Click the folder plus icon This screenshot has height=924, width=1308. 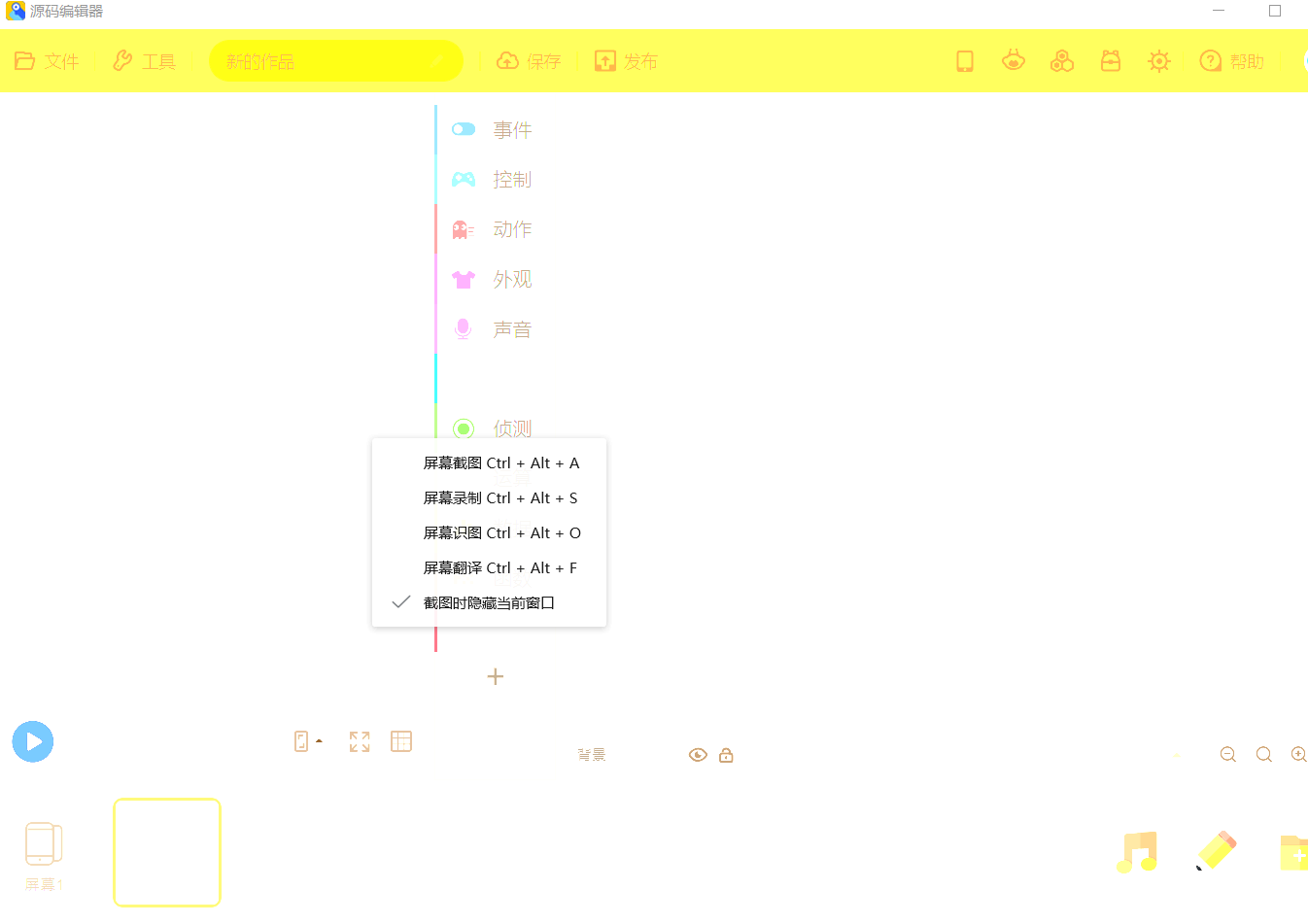tap(1294, 852)
